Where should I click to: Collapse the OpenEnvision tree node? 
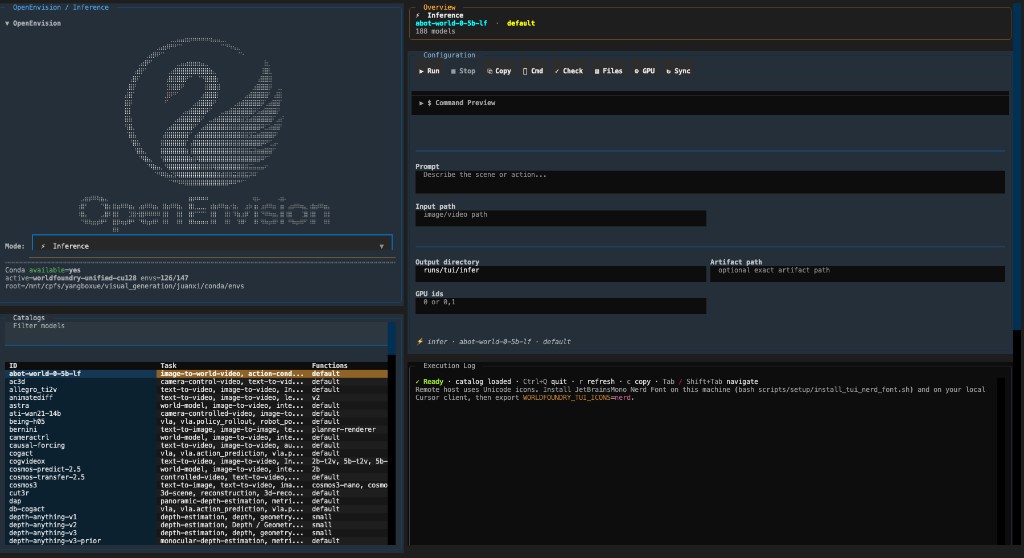coord(33,24)
